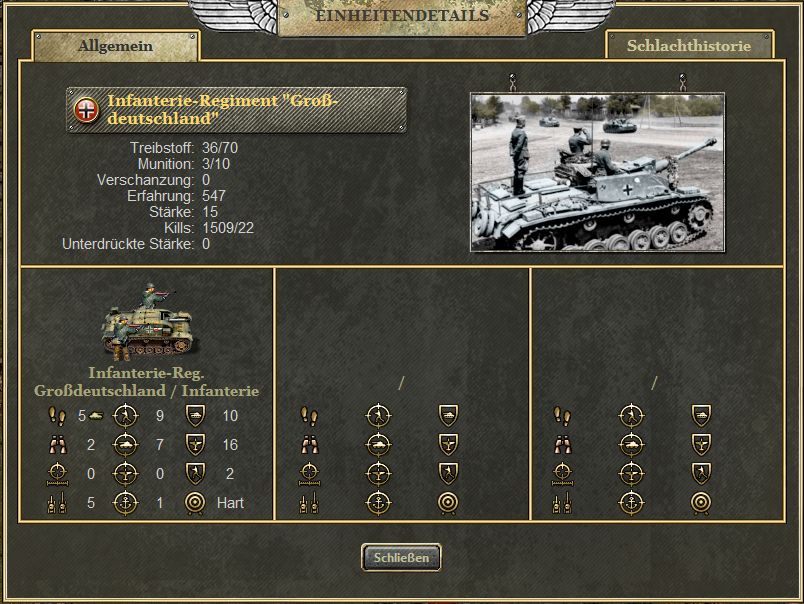The image size is (804, 604).
Task: Click the Schließen button
Action: tap(401, 557)
